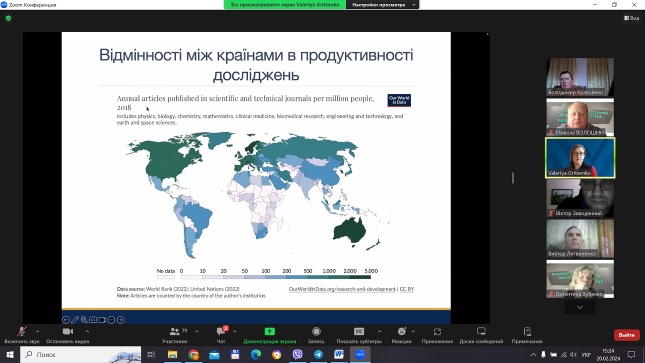Viewport: 645px width, 363px height.
Task: Select Valeriya Gritsenko's video thumbnail
Action: (580, 158)
